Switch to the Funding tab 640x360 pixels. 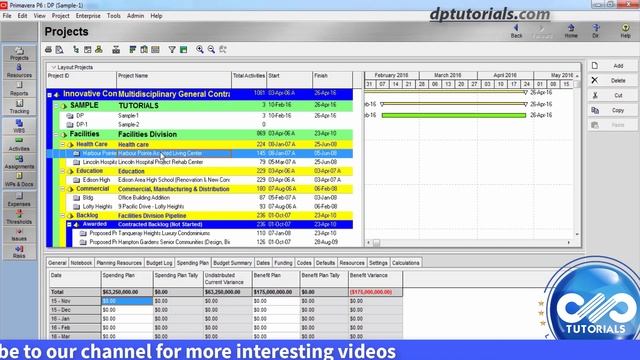point(283,263)
